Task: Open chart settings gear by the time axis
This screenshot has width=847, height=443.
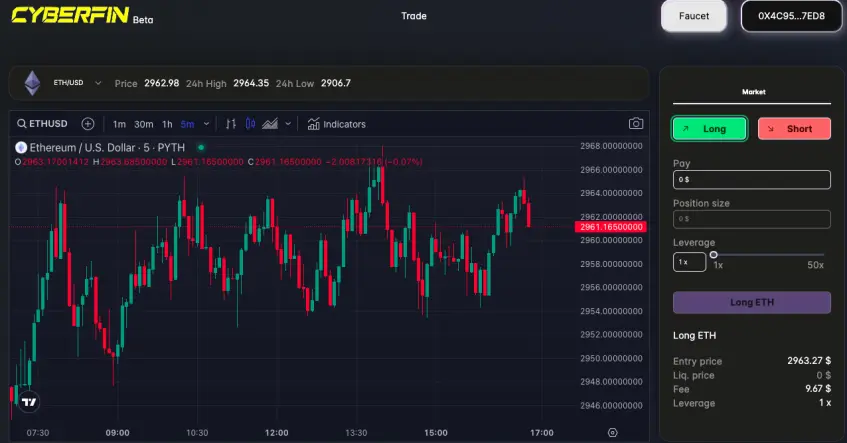Action: [612, 432]
